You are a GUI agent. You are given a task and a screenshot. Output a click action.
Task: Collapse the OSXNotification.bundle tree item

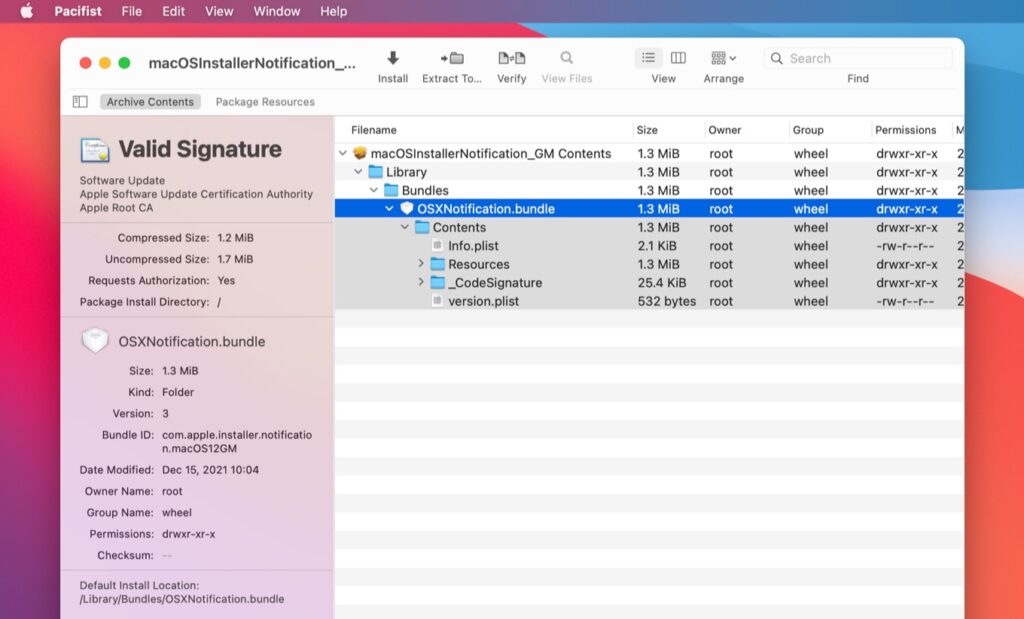tap(392, 208)
